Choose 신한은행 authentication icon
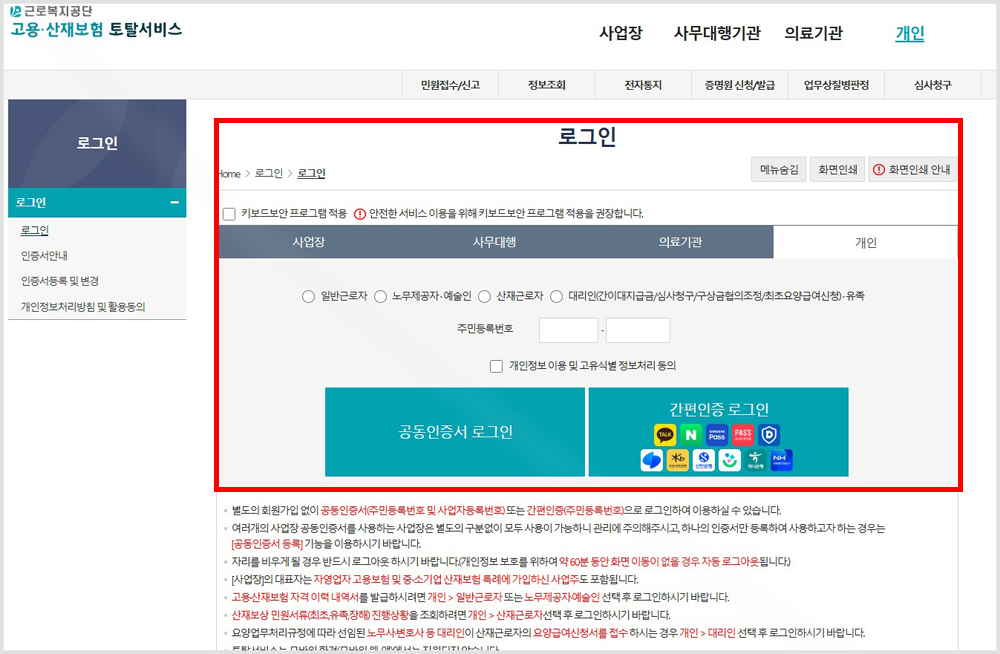 pyautogui.click(x=703, y=460)
